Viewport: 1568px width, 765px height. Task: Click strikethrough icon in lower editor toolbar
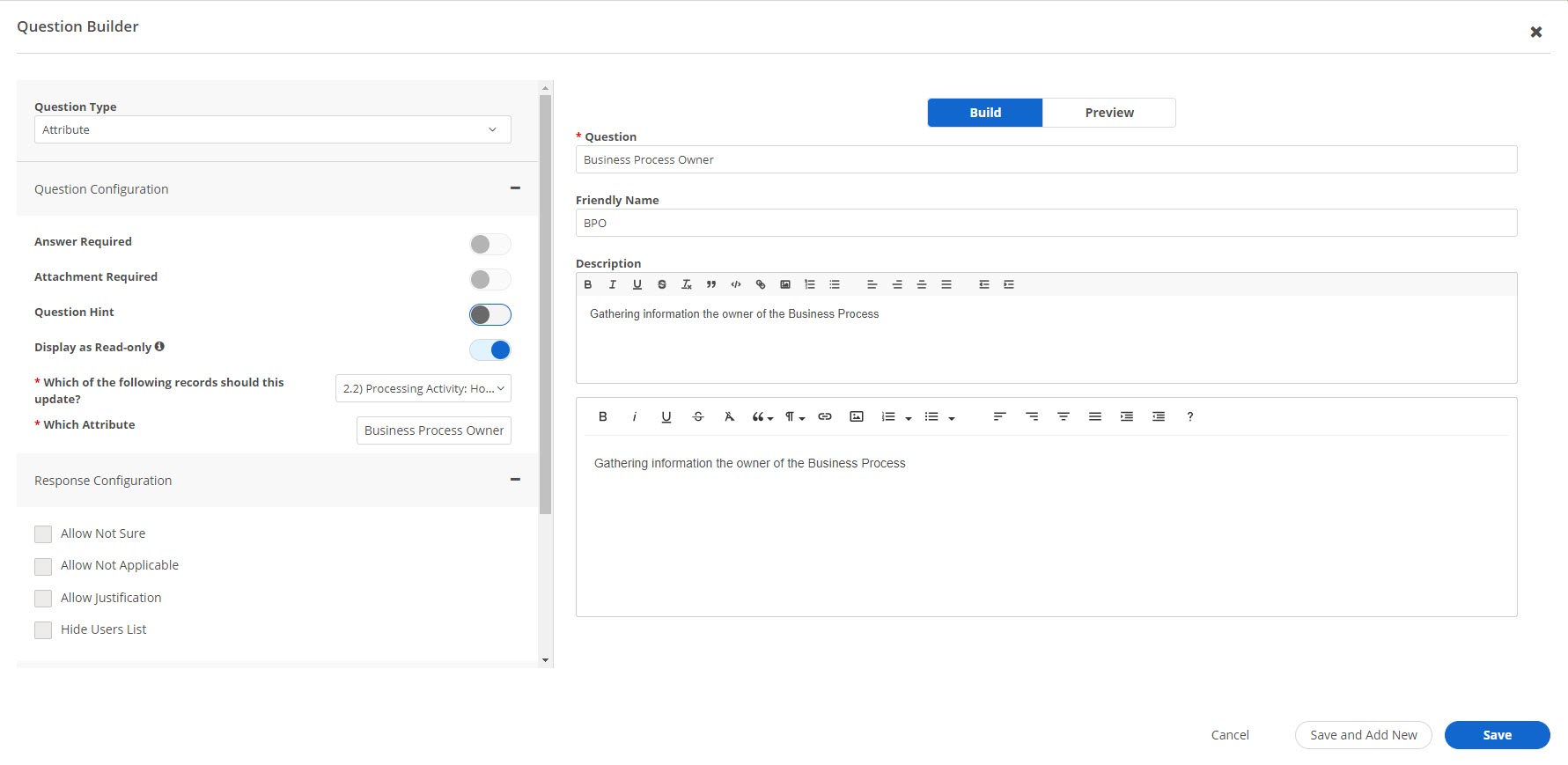[x=698, y=416]
